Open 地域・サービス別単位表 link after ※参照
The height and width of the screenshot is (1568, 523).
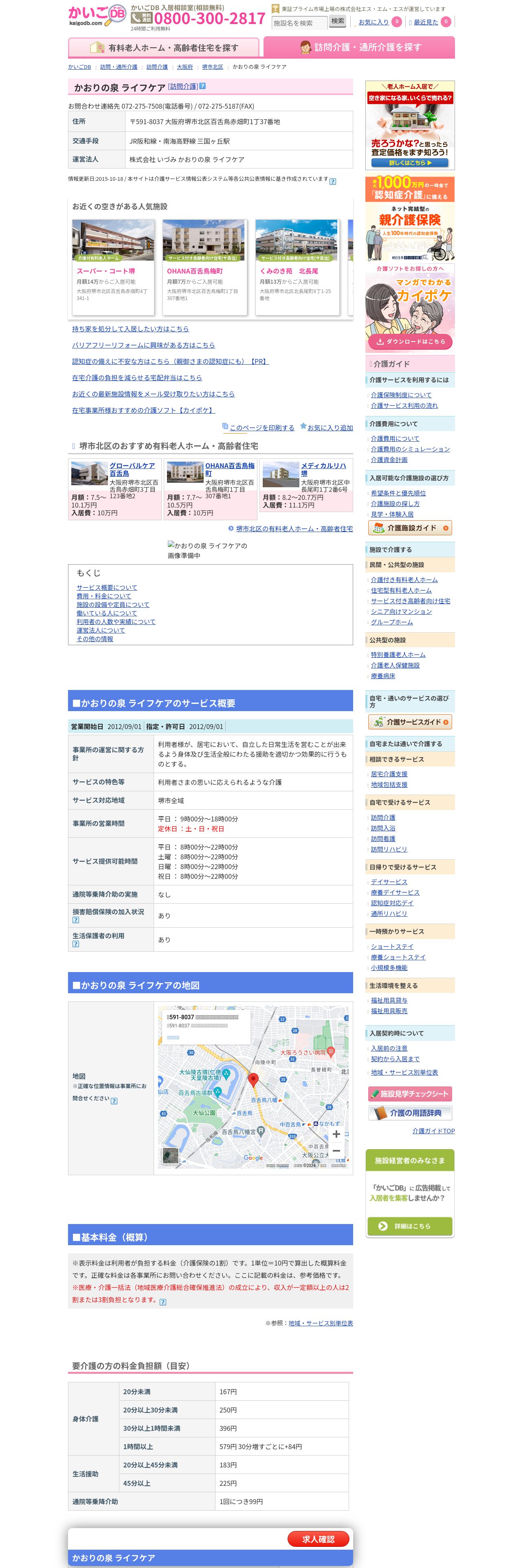pyautogui.click(x=321, y=1323)
